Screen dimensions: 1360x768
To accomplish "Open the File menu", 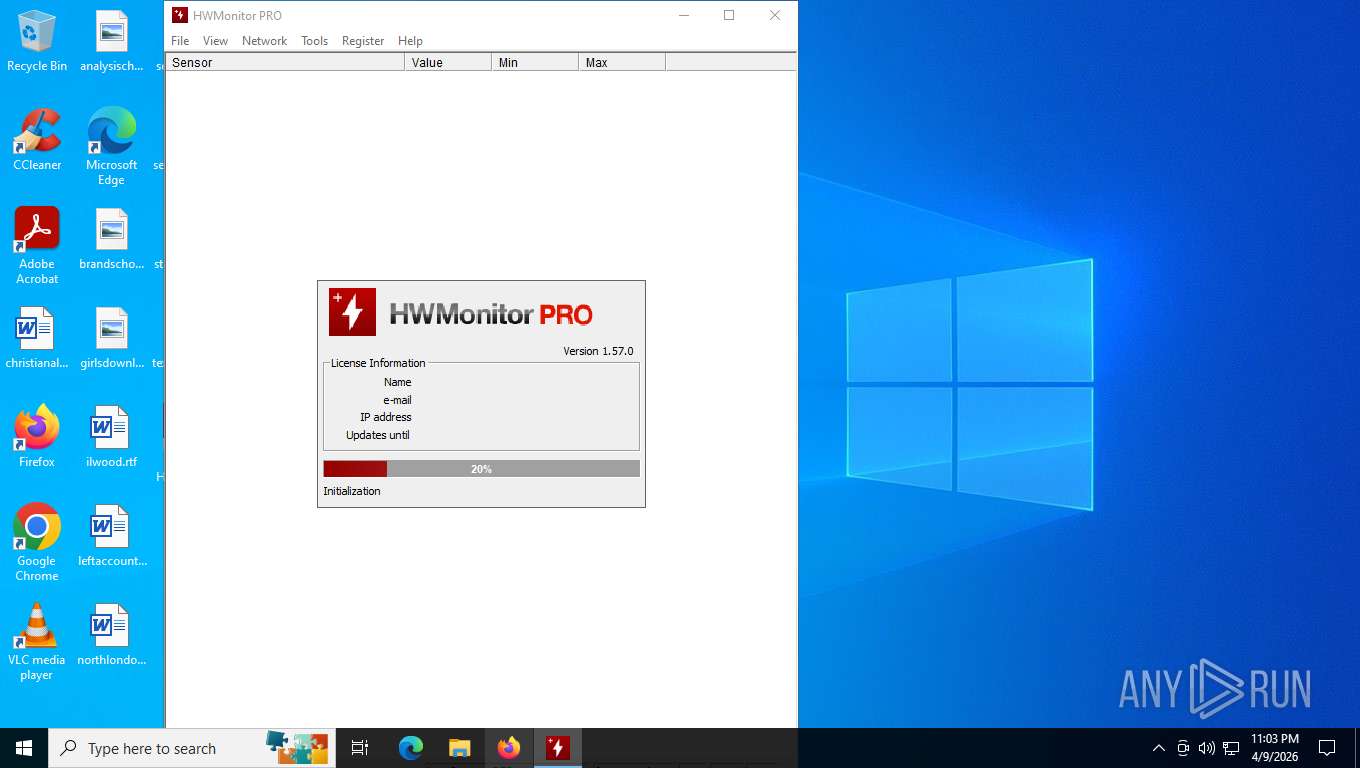I will click(x=180, y=41).
